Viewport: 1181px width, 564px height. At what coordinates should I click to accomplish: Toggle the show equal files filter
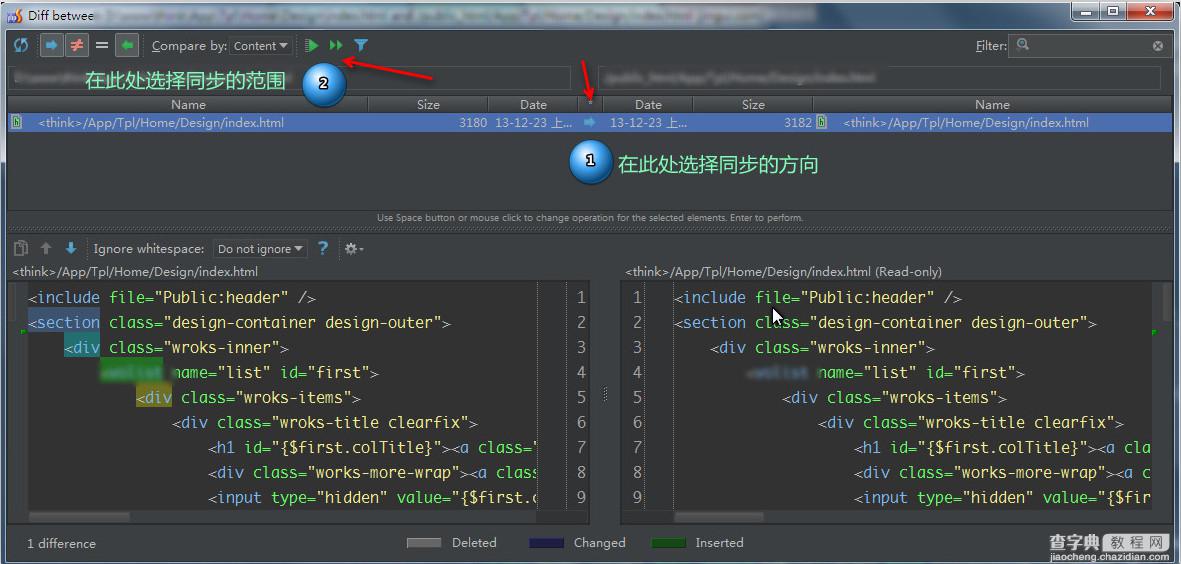point(102,46)
